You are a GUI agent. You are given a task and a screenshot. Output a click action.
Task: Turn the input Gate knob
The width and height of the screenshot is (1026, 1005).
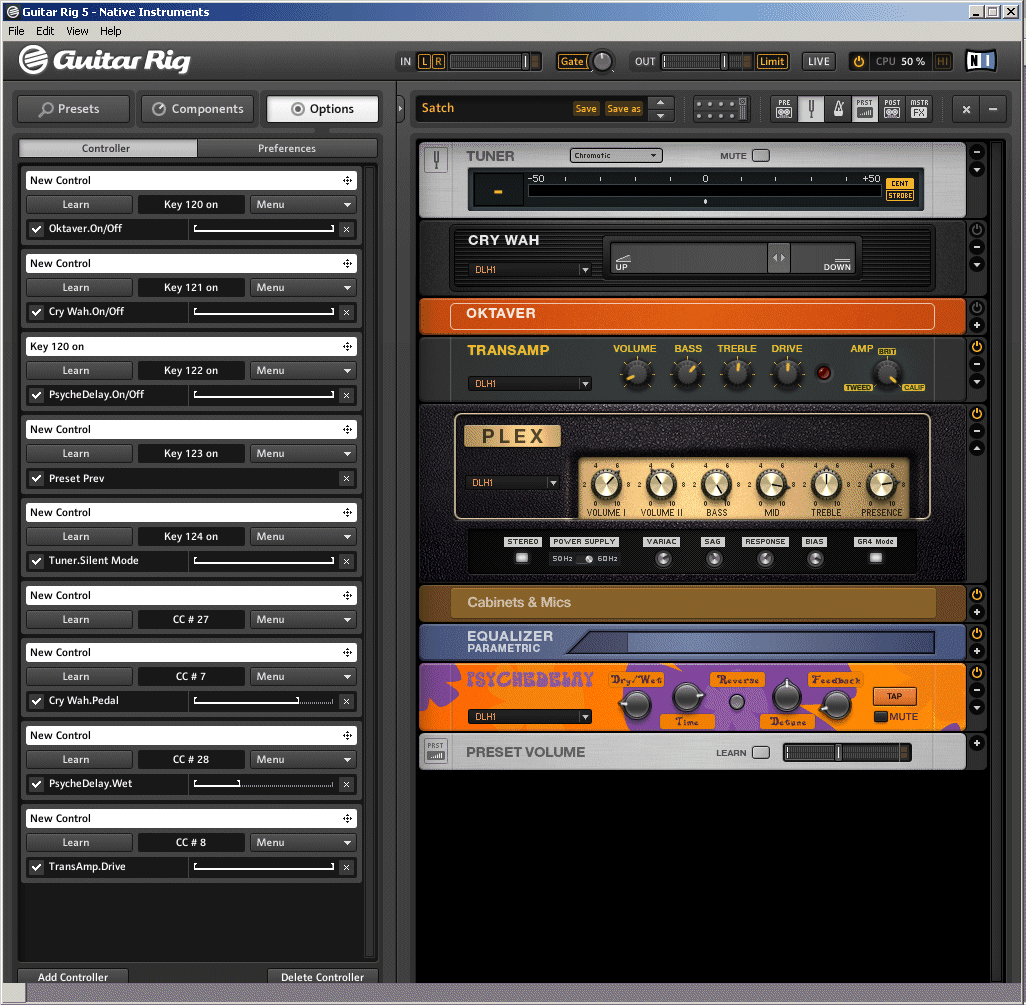(602, 62)
